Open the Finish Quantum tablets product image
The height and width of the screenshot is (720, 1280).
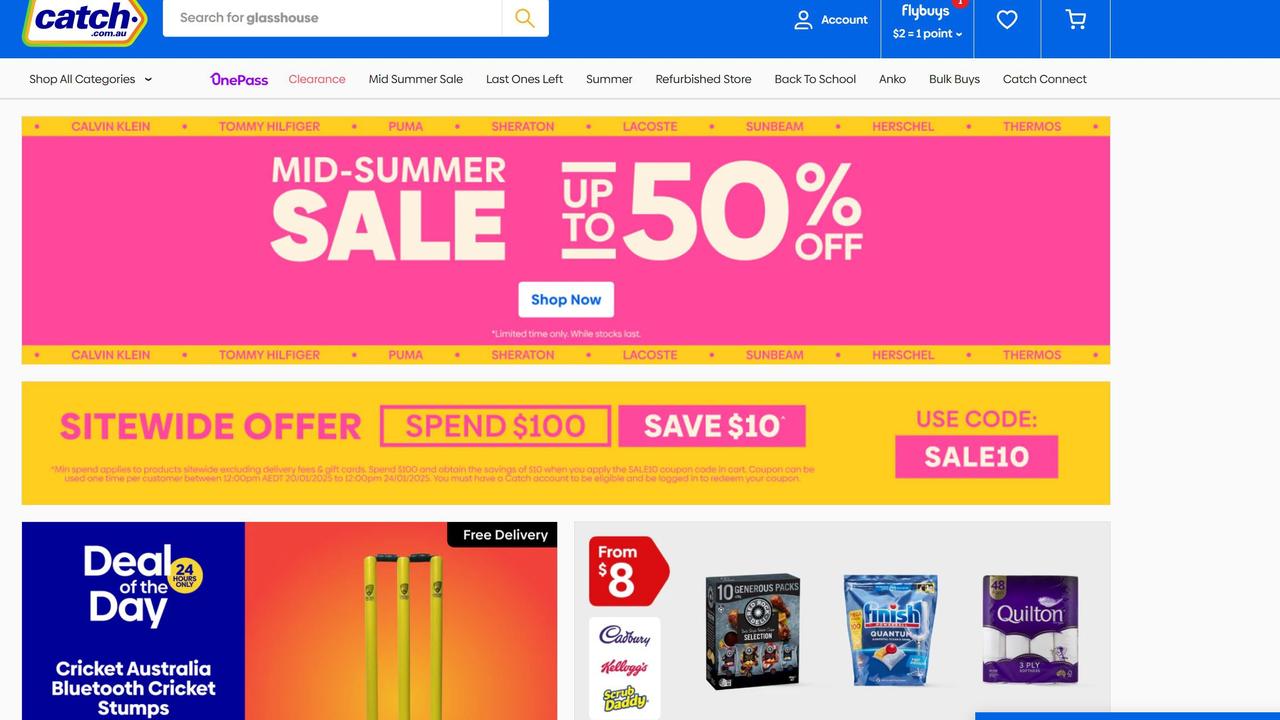click(x=890, y=629)
